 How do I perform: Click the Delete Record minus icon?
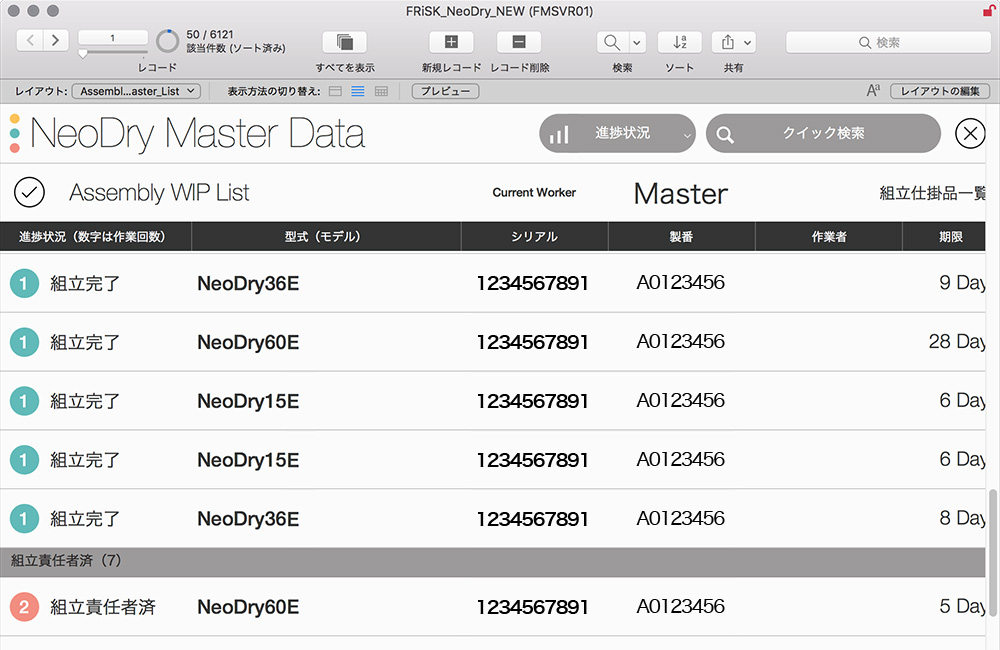coord(519,42)
